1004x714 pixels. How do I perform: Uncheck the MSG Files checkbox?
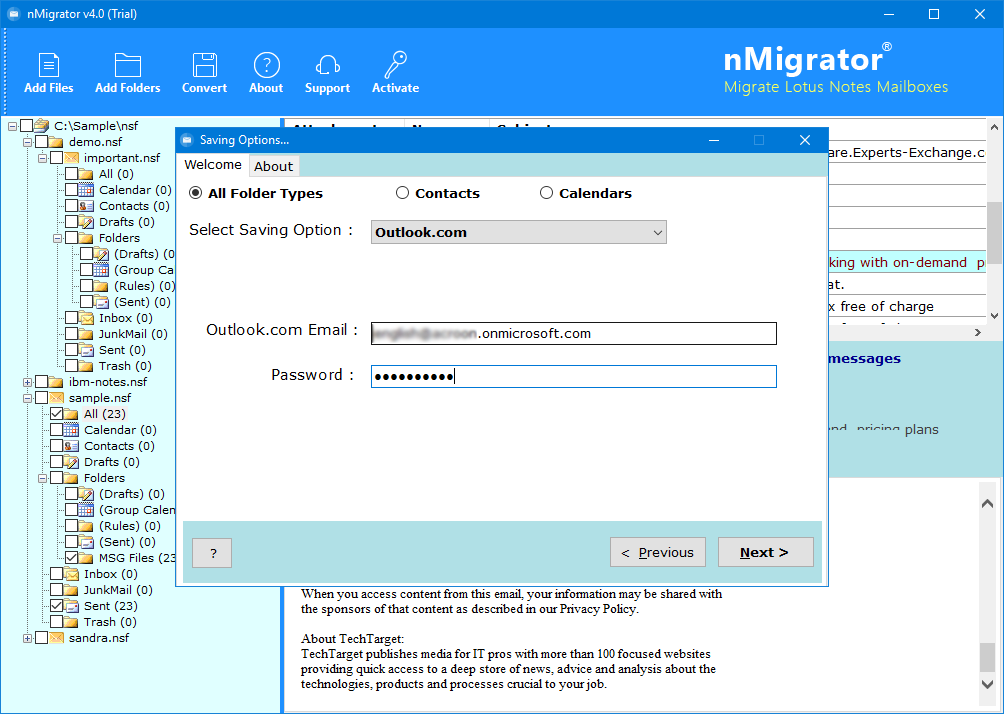pyautogui.click(x=71, y=558)
